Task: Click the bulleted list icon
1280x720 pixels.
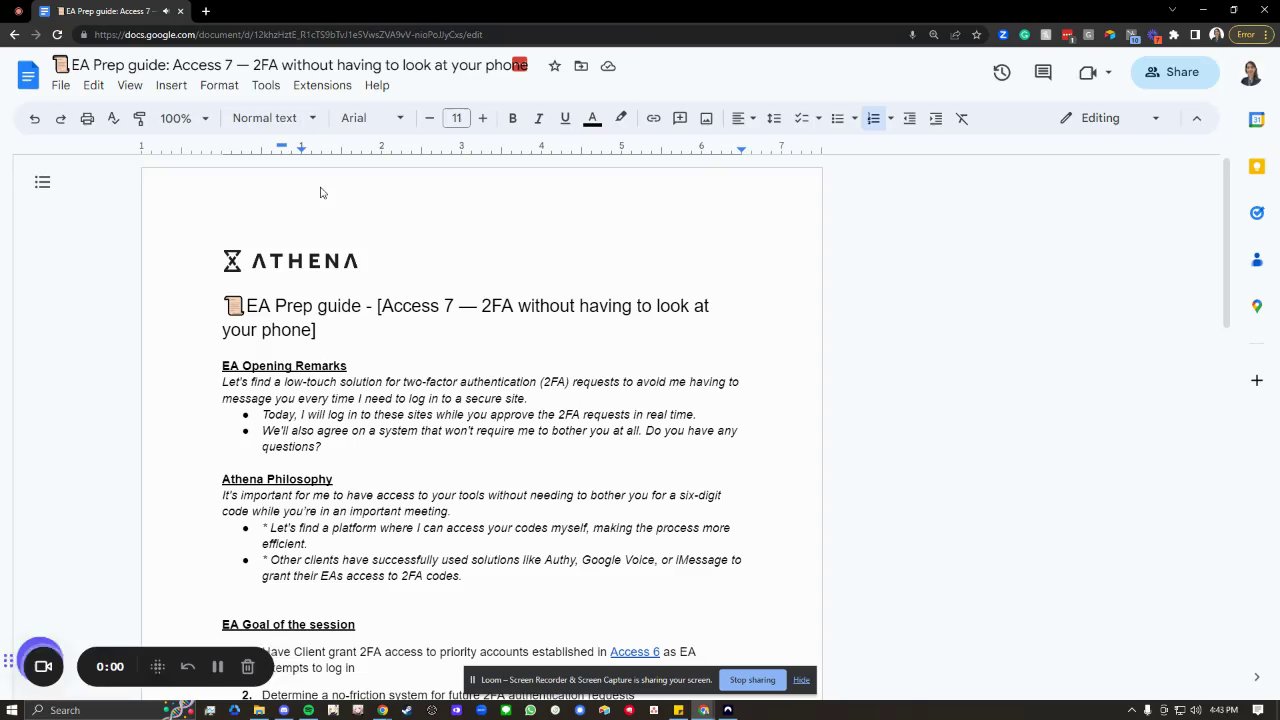Action: pos(838,118)
